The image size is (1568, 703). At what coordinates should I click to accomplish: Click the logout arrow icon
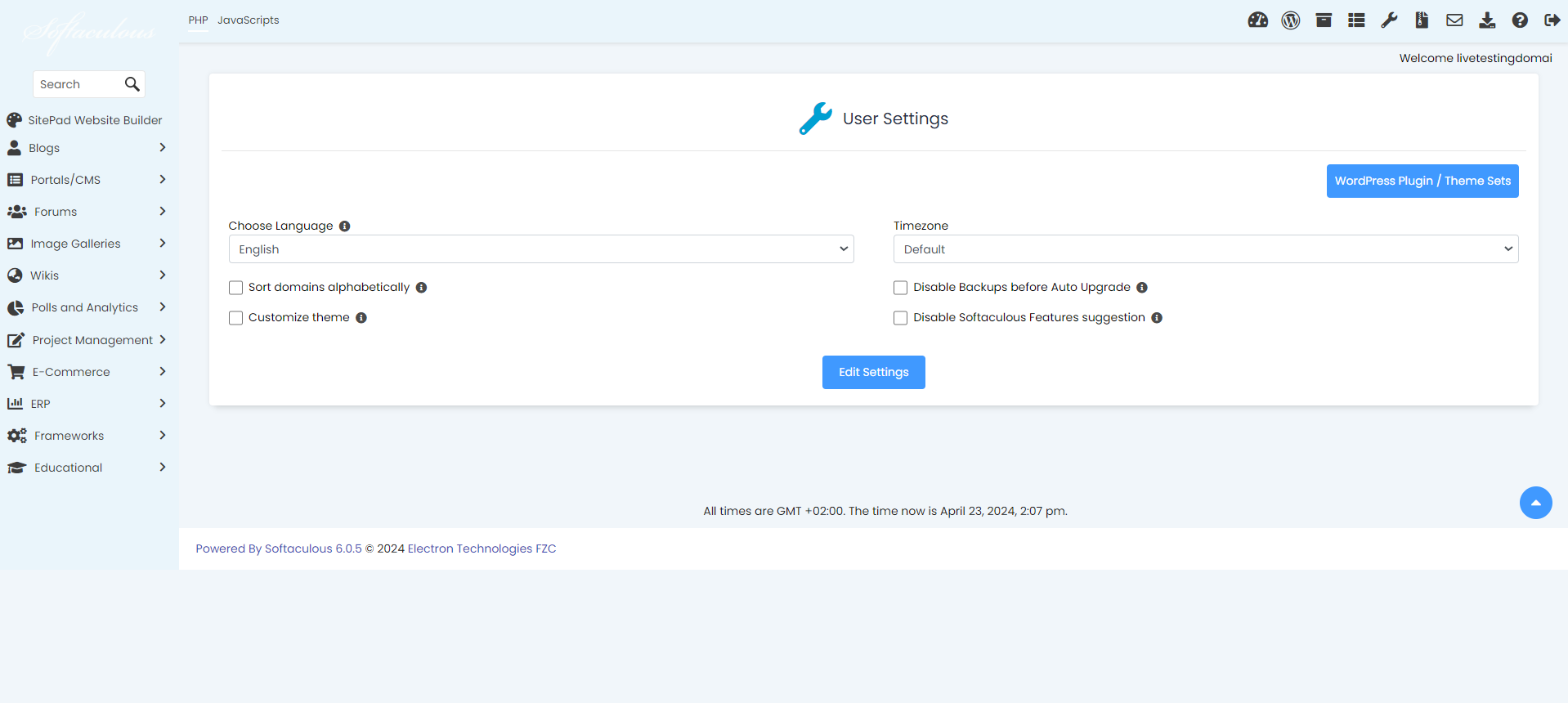[1552, 20]
